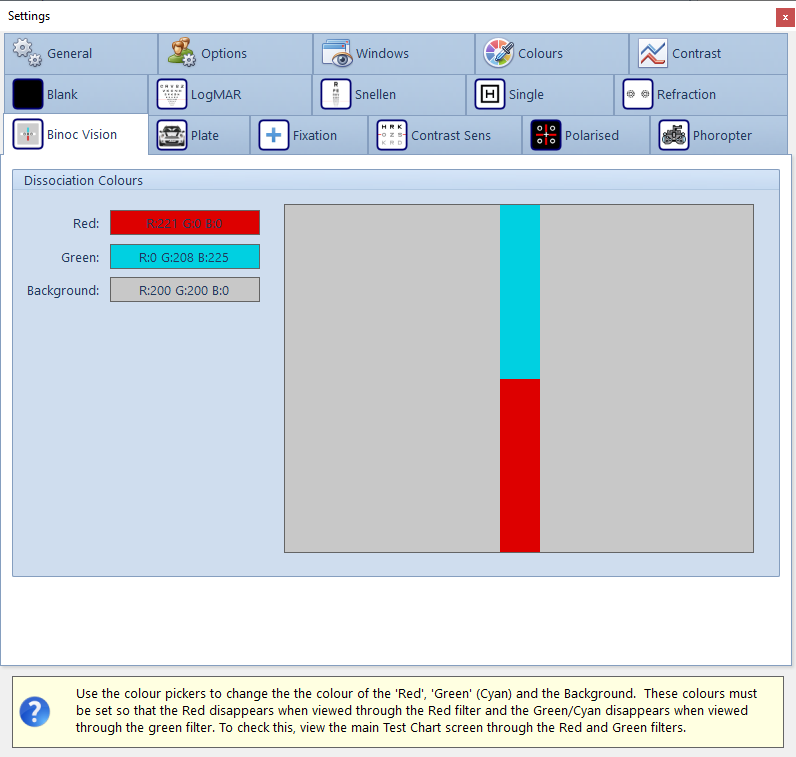Screen dimensions: 796x757
Task: Click the Phoropter device icon
Action: point(674,135)
